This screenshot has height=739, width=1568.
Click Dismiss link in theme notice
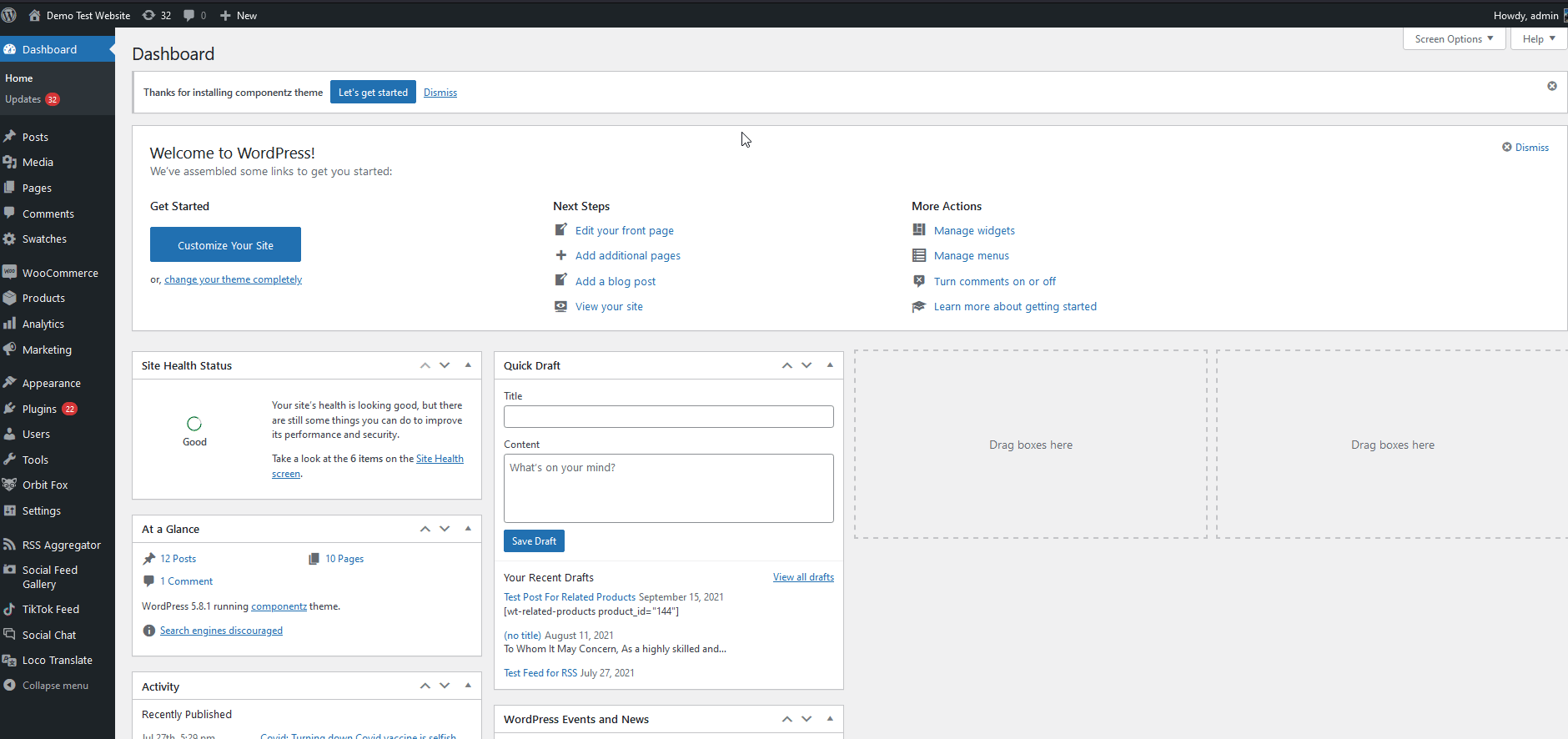pyautogui.click(x=440, y=93)
